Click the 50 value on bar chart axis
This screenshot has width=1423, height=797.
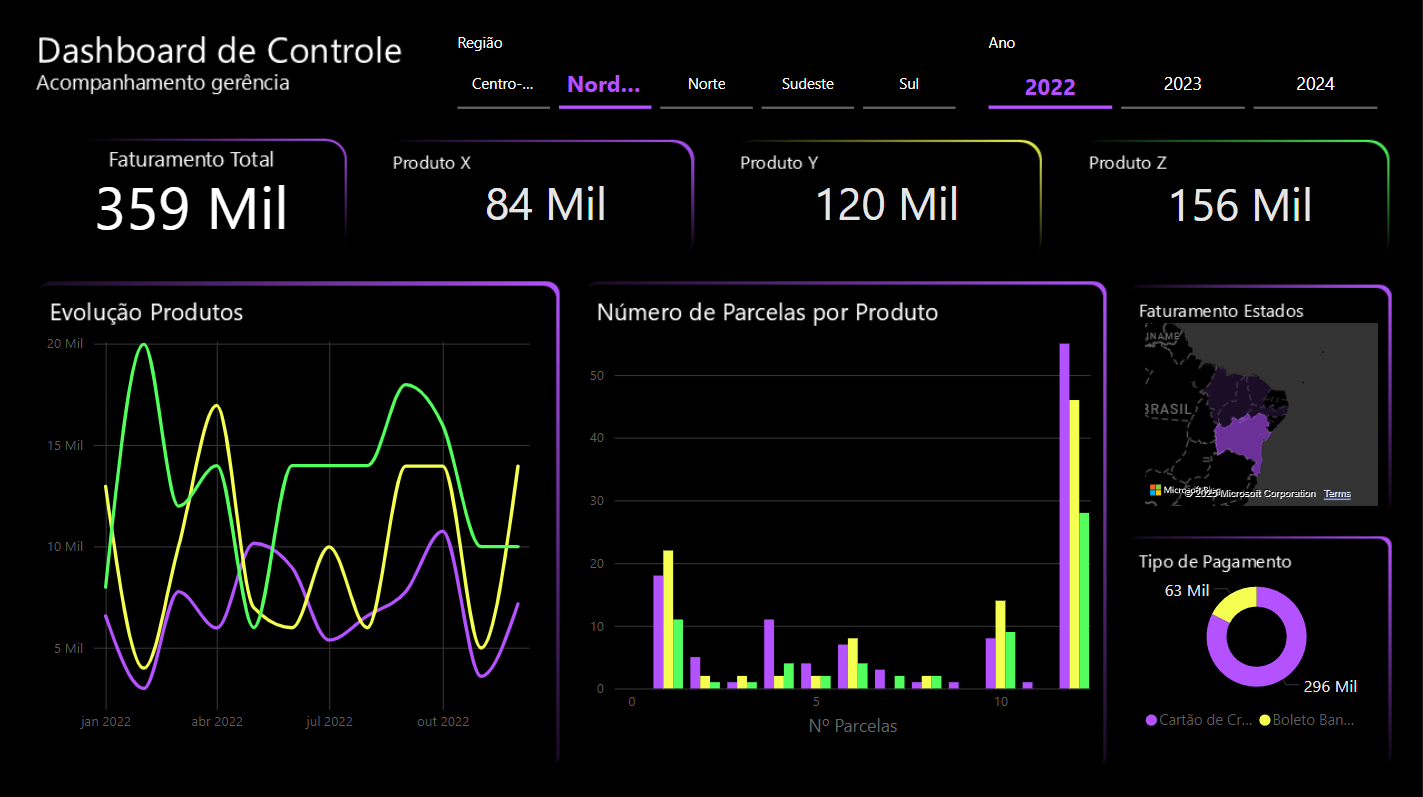click(596, 376)
